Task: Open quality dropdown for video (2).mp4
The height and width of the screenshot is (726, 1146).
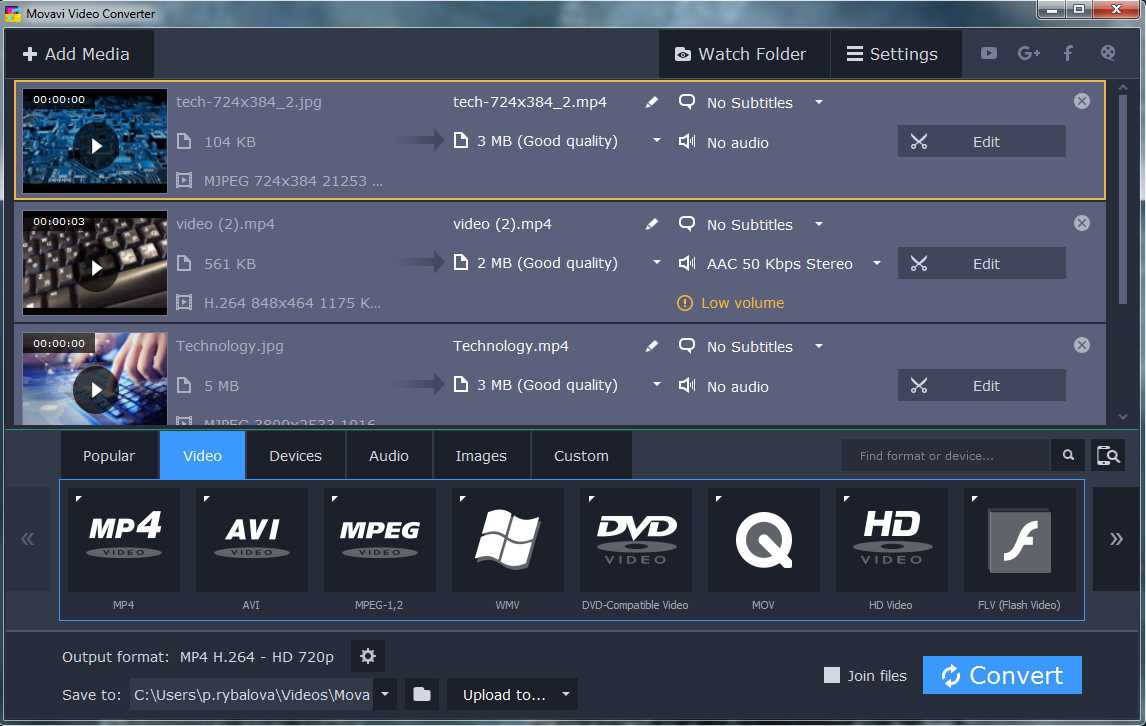Action: 657,263
